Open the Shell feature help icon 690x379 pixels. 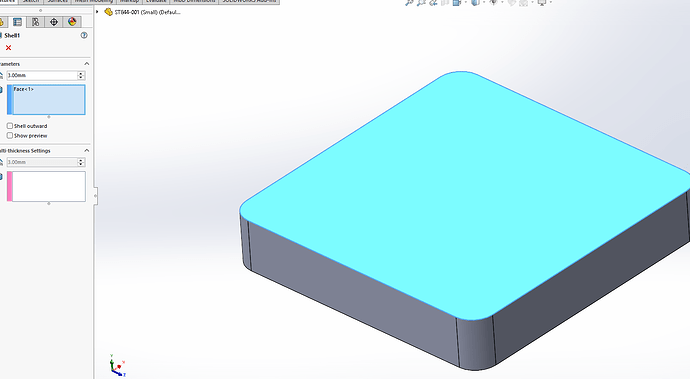click(x=84, y=35)
